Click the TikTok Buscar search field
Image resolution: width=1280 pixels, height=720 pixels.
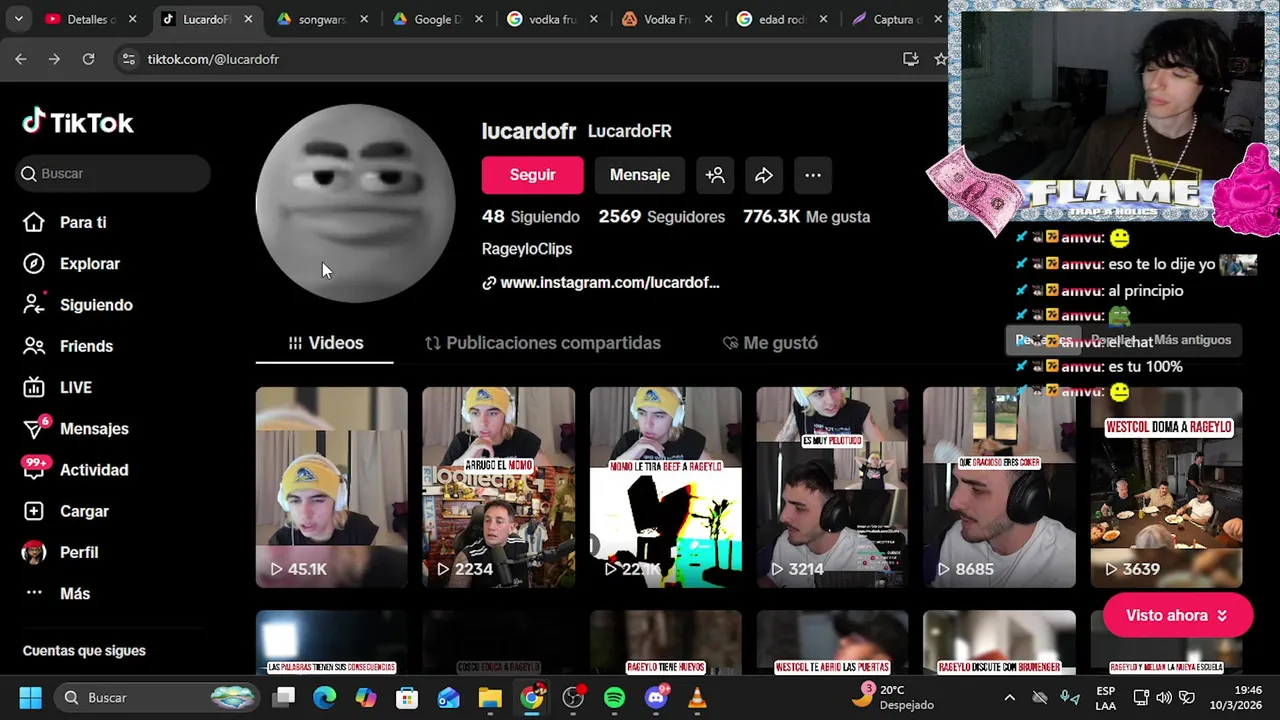pos(113,173)
